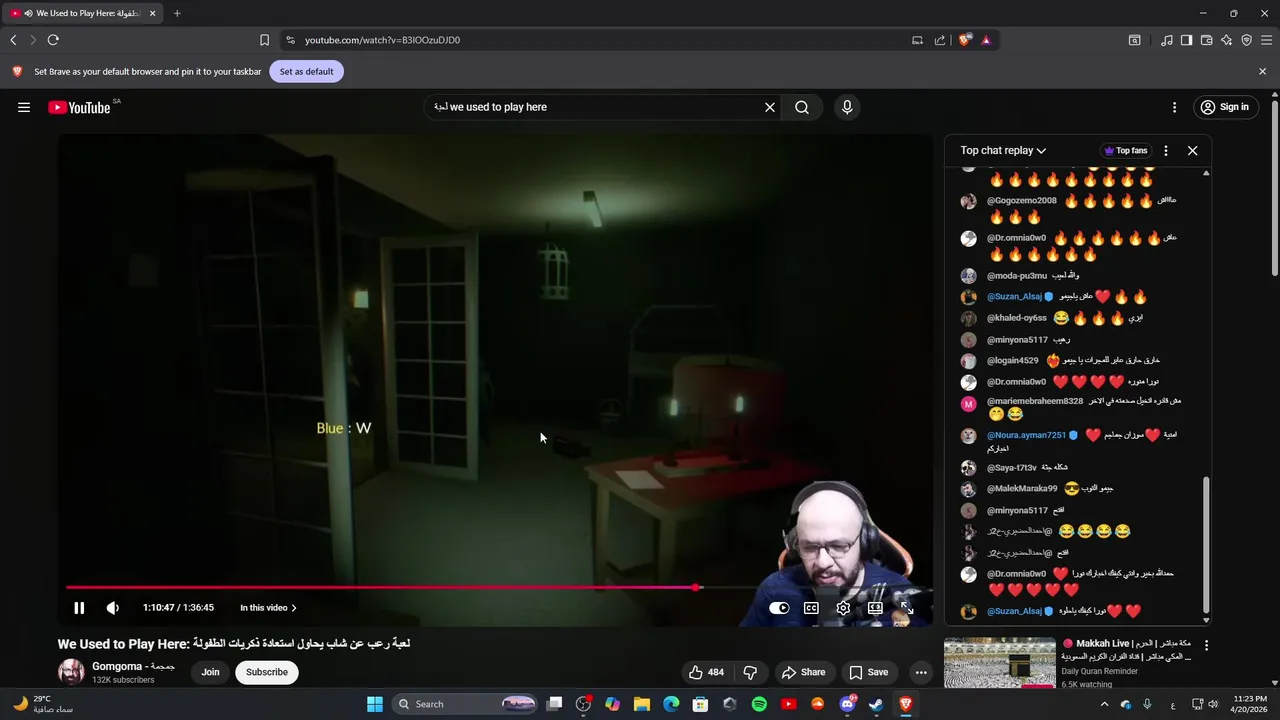
Task: Open the YouTube guide hamburger menu
Action: click(24, 107)
